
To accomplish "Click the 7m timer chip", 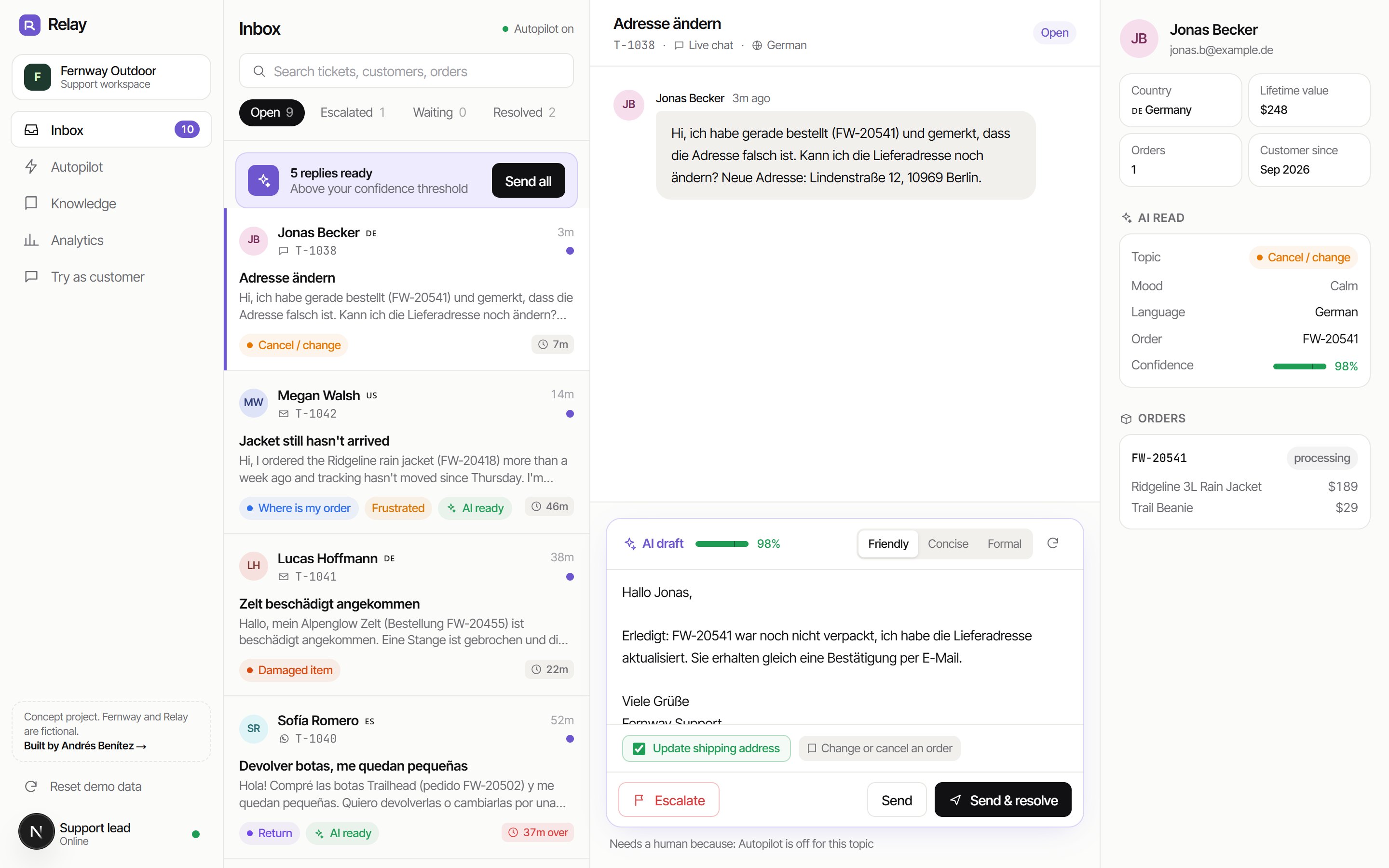I will click(x=553, y=344).
